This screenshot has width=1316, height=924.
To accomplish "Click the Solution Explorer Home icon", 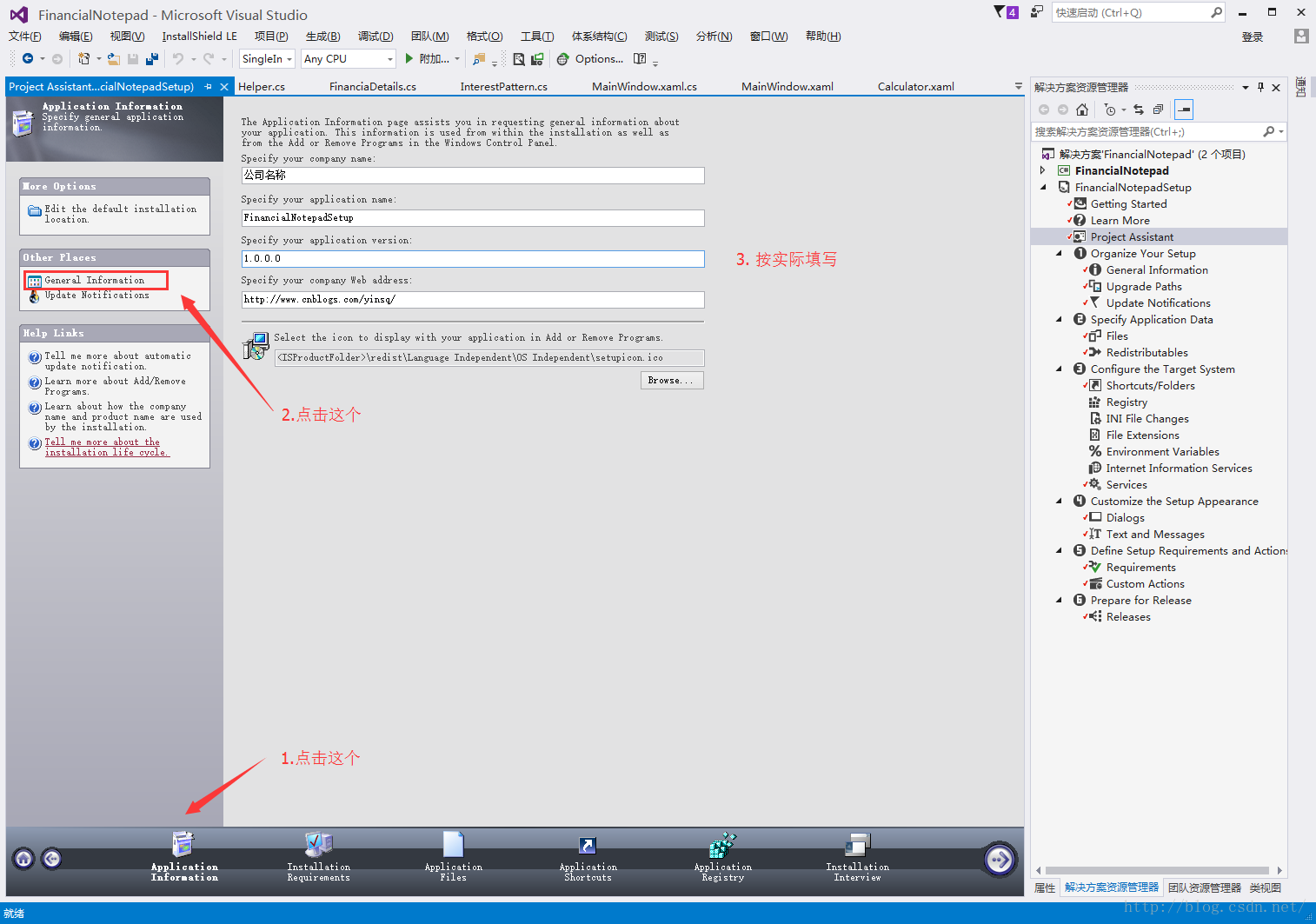I will pyautogui.click(x=1082, y=110).
